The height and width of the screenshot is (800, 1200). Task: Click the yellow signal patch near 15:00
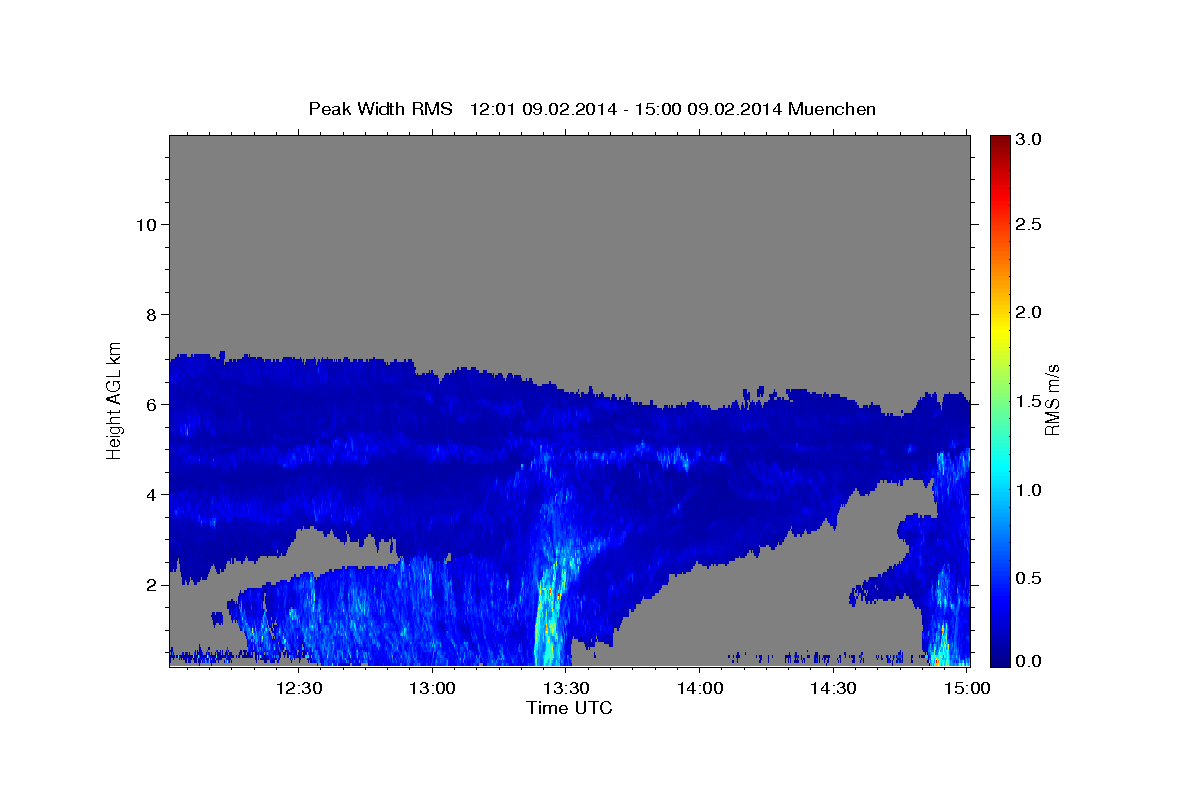940,645
